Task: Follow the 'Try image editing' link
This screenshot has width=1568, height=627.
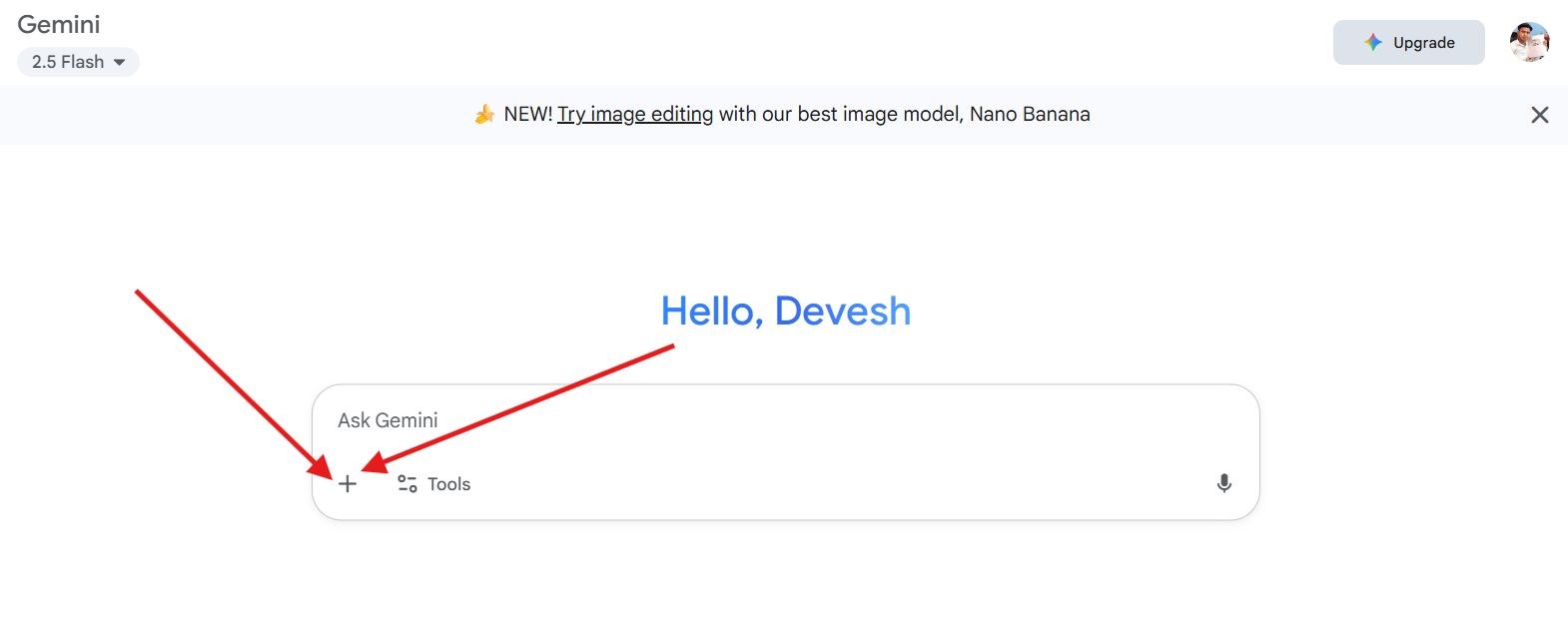Action: point(635,115)
